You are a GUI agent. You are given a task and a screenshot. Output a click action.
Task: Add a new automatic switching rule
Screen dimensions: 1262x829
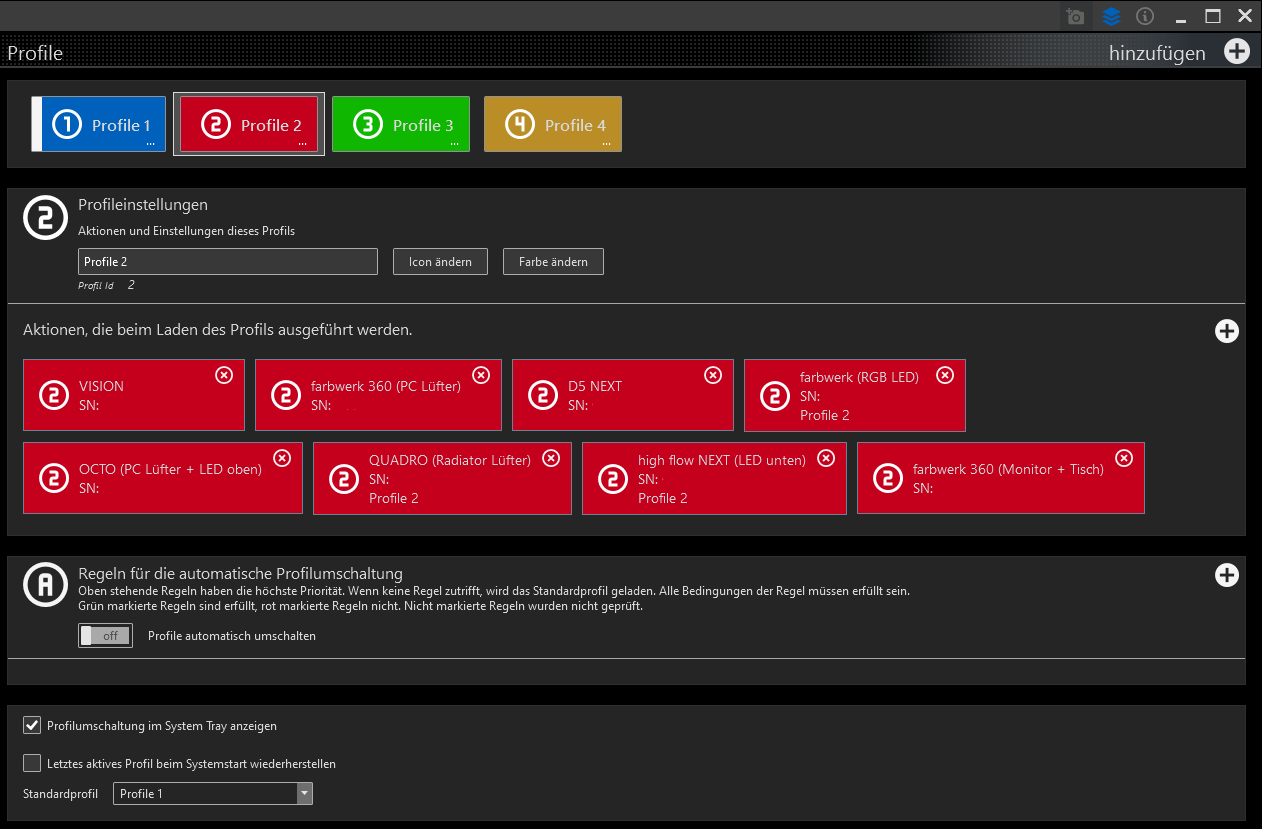pos(1226,575)
